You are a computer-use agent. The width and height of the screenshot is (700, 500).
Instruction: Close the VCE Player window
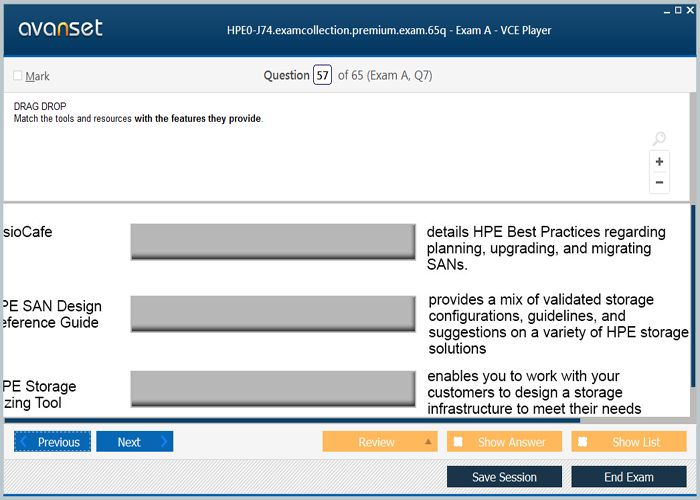pos(690,10)
